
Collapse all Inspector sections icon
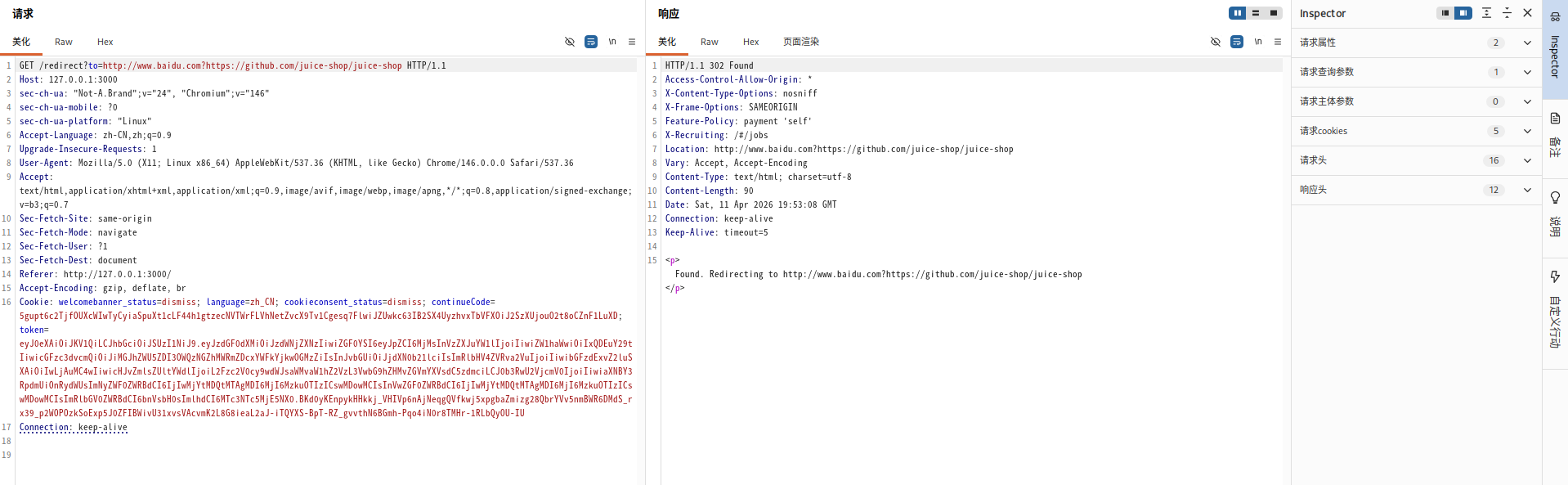tap(1508, 13)
